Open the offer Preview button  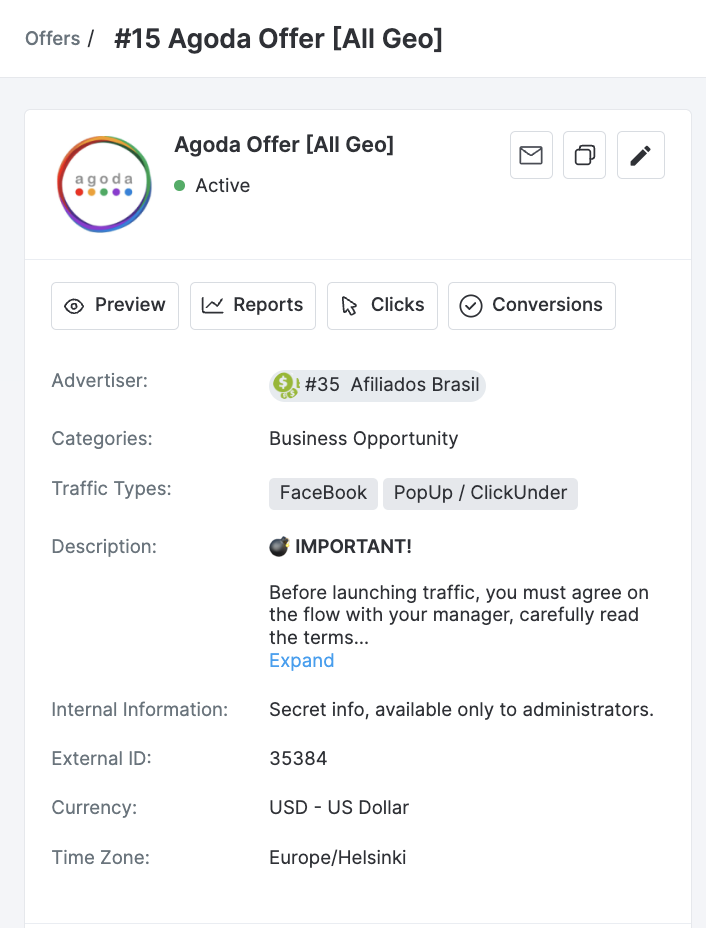115,305
